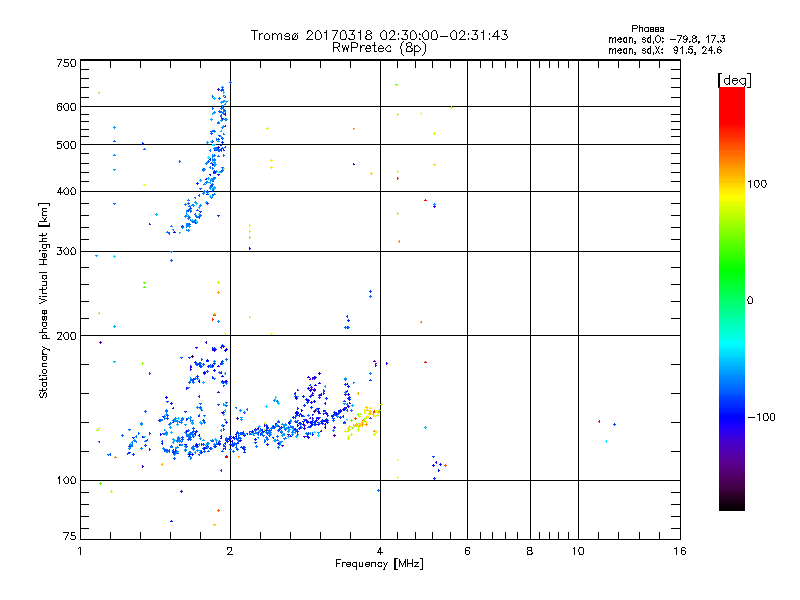Click the mean, sd,X statistics line
800x600 pixels.
point(665,49)
